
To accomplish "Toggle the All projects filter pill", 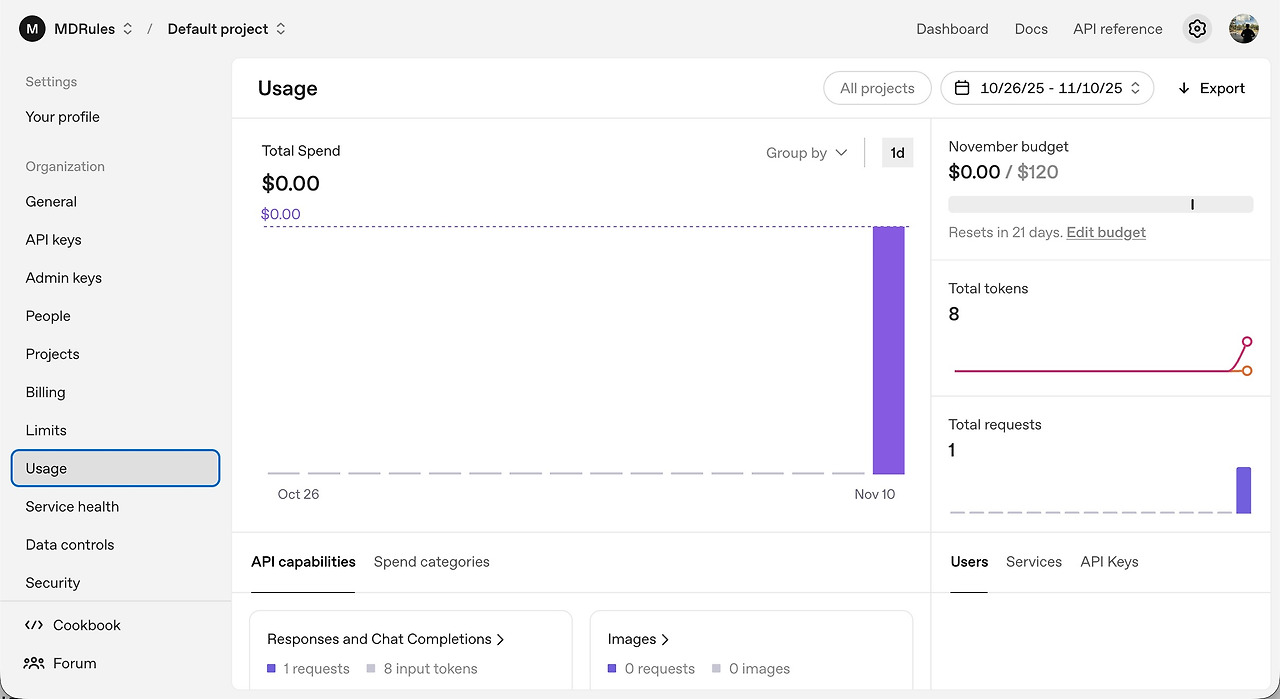I will pyautogui.click(x=877, y=88).
